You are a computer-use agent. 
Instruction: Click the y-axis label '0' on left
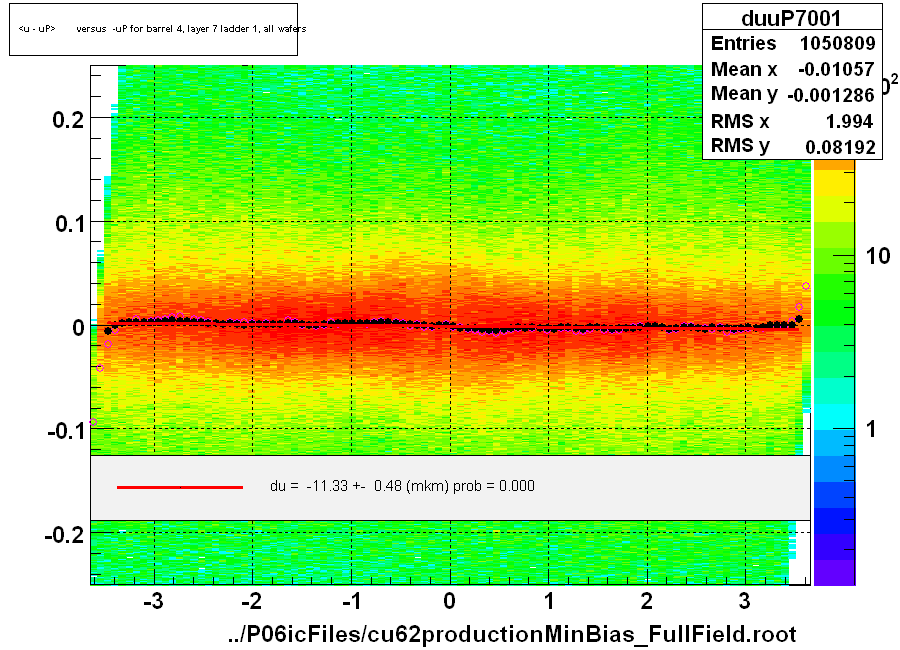coord(78,327)
